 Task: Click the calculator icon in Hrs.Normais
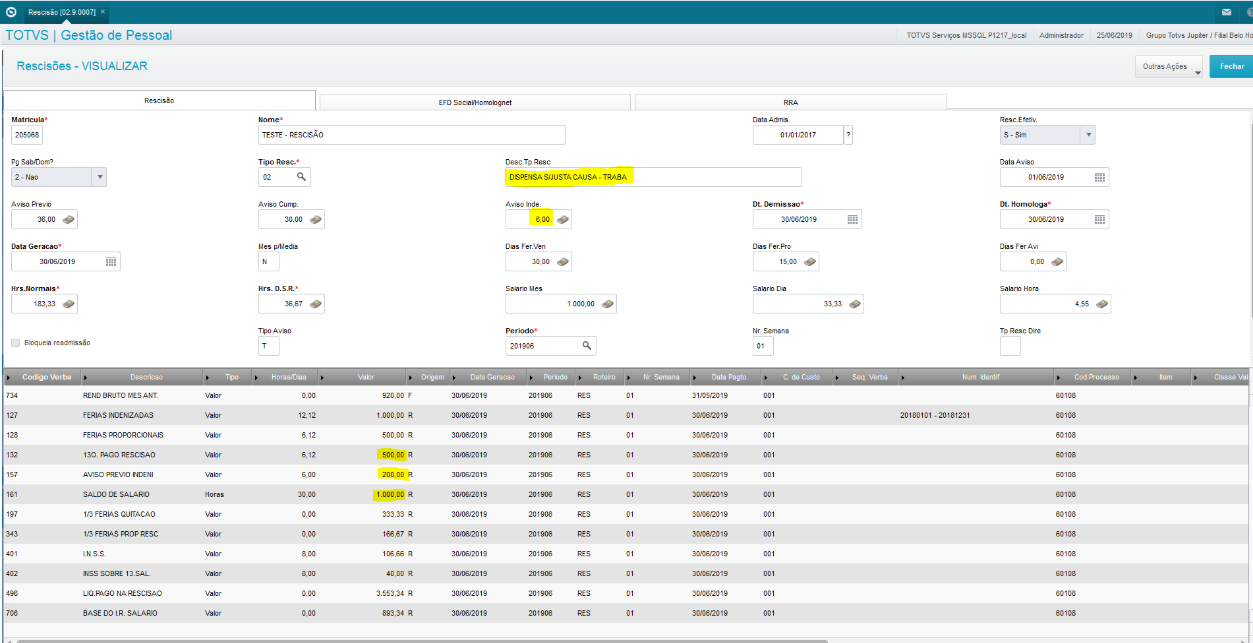[69, 303]
